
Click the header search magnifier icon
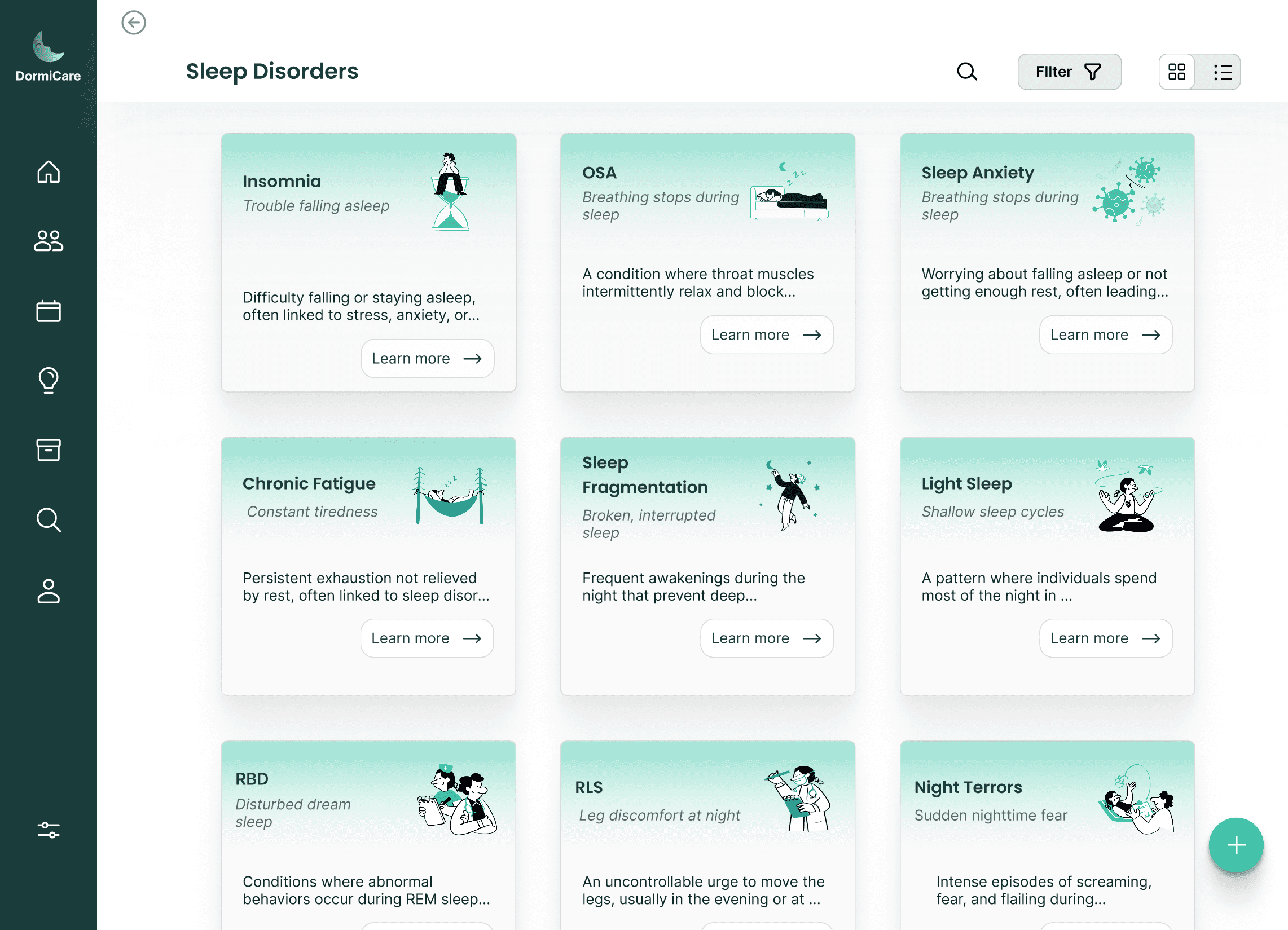coord(966,72)
